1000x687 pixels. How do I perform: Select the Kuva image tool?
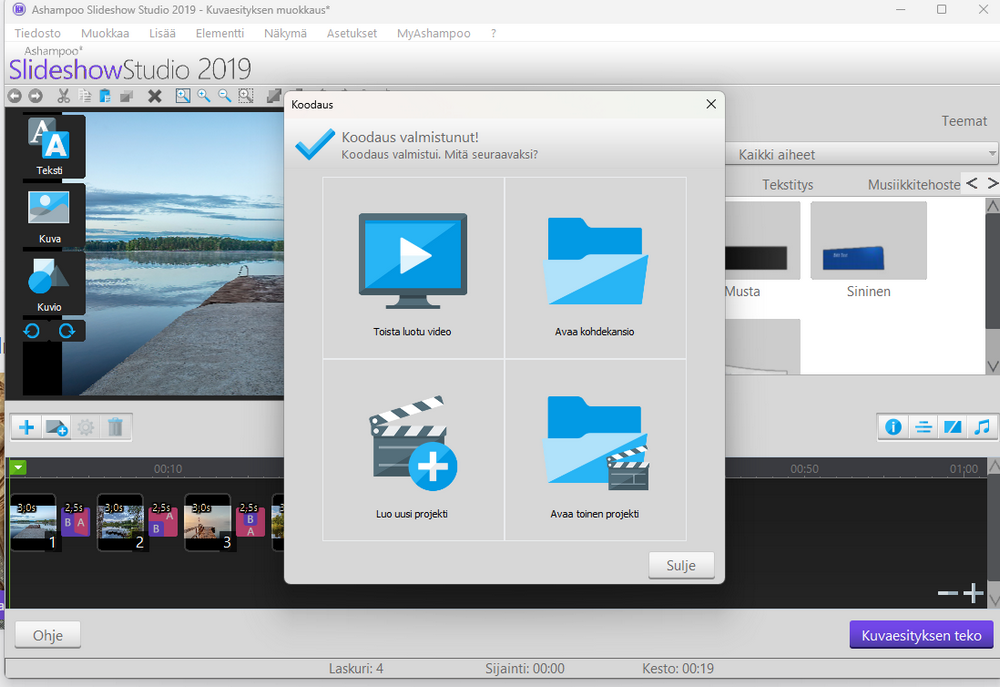coord(50,215)
